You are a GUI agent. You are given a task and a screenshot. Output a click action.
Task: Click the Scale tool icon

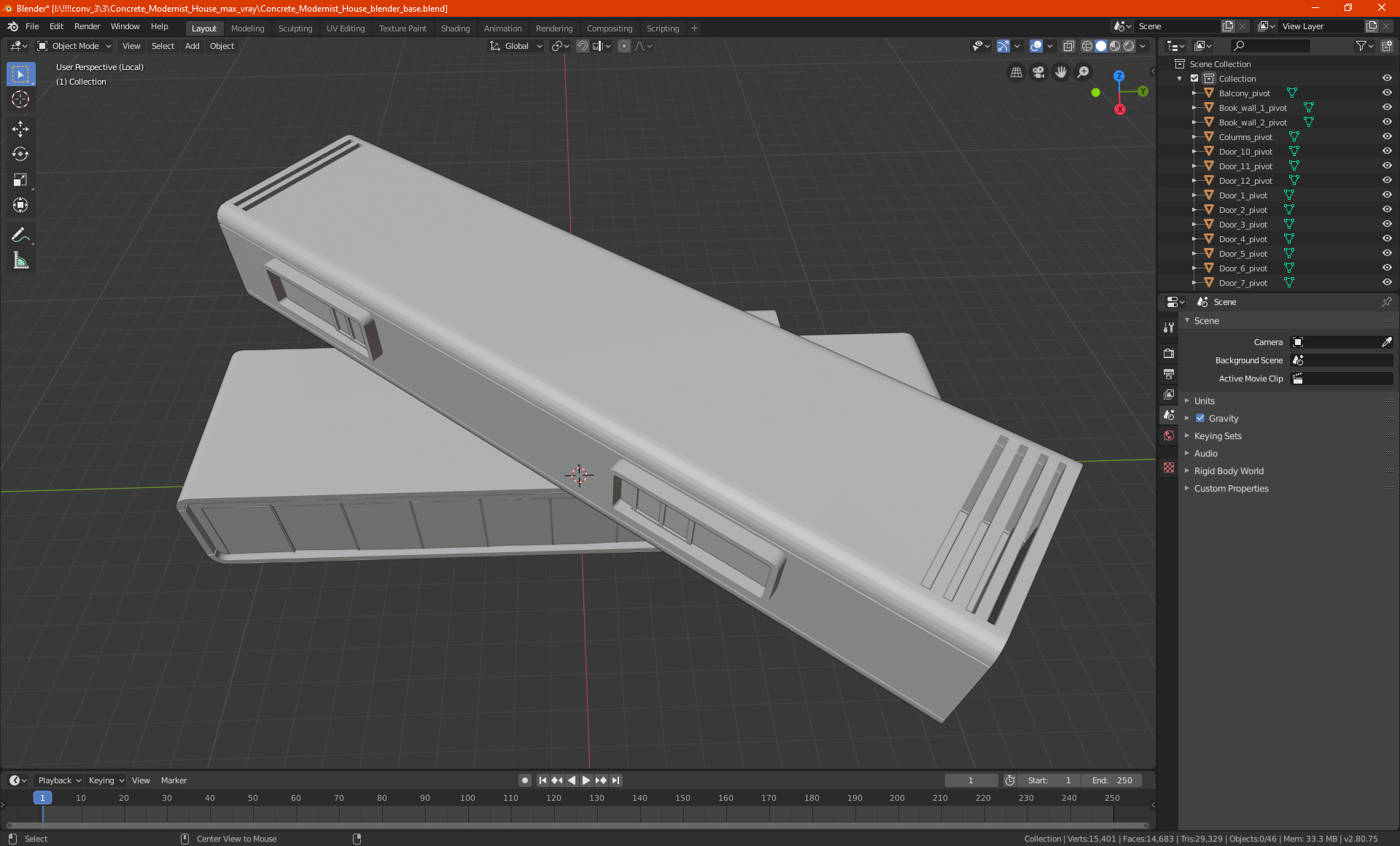pyautogui.click(x=20, y=179)
